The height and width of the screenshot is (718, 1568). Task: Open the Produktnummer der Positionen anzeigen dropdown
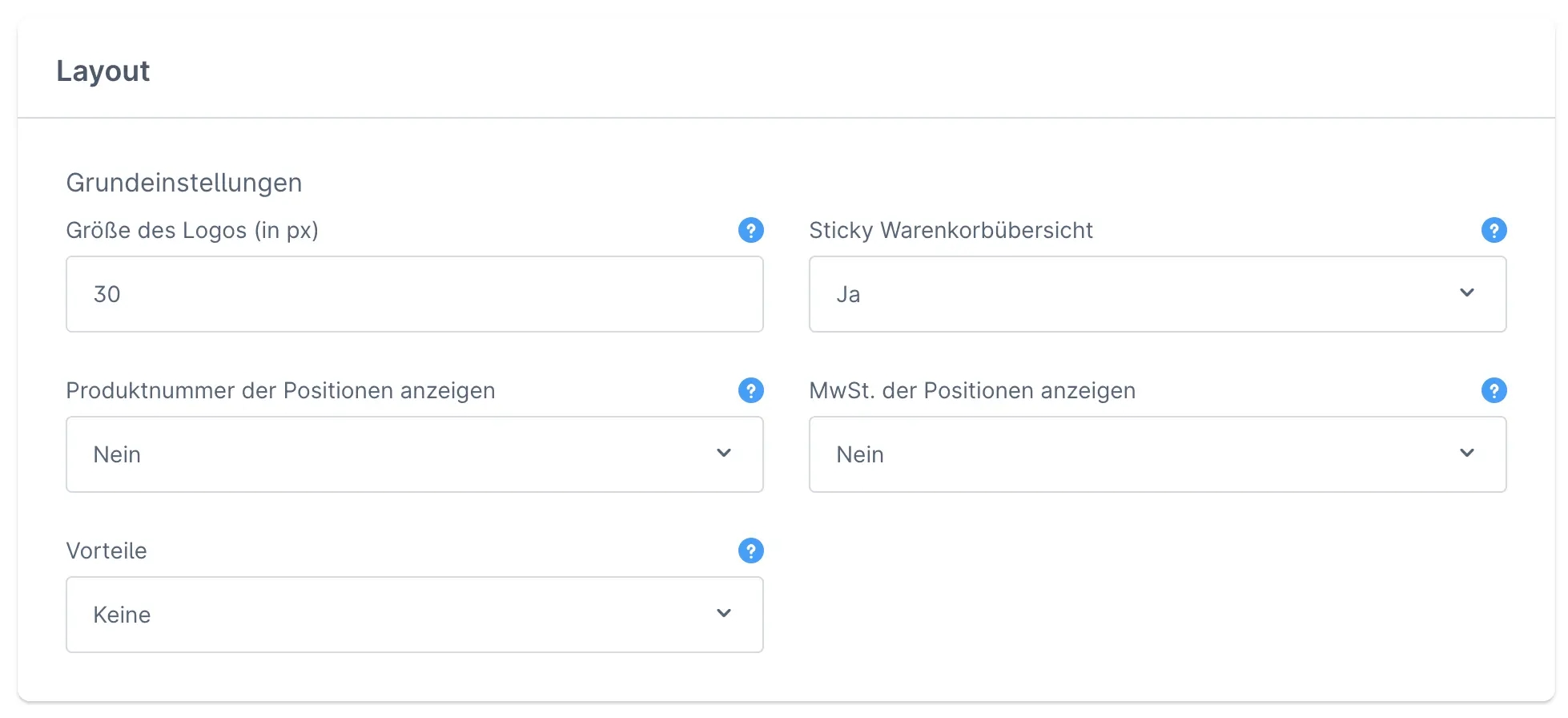coord(384,454)
